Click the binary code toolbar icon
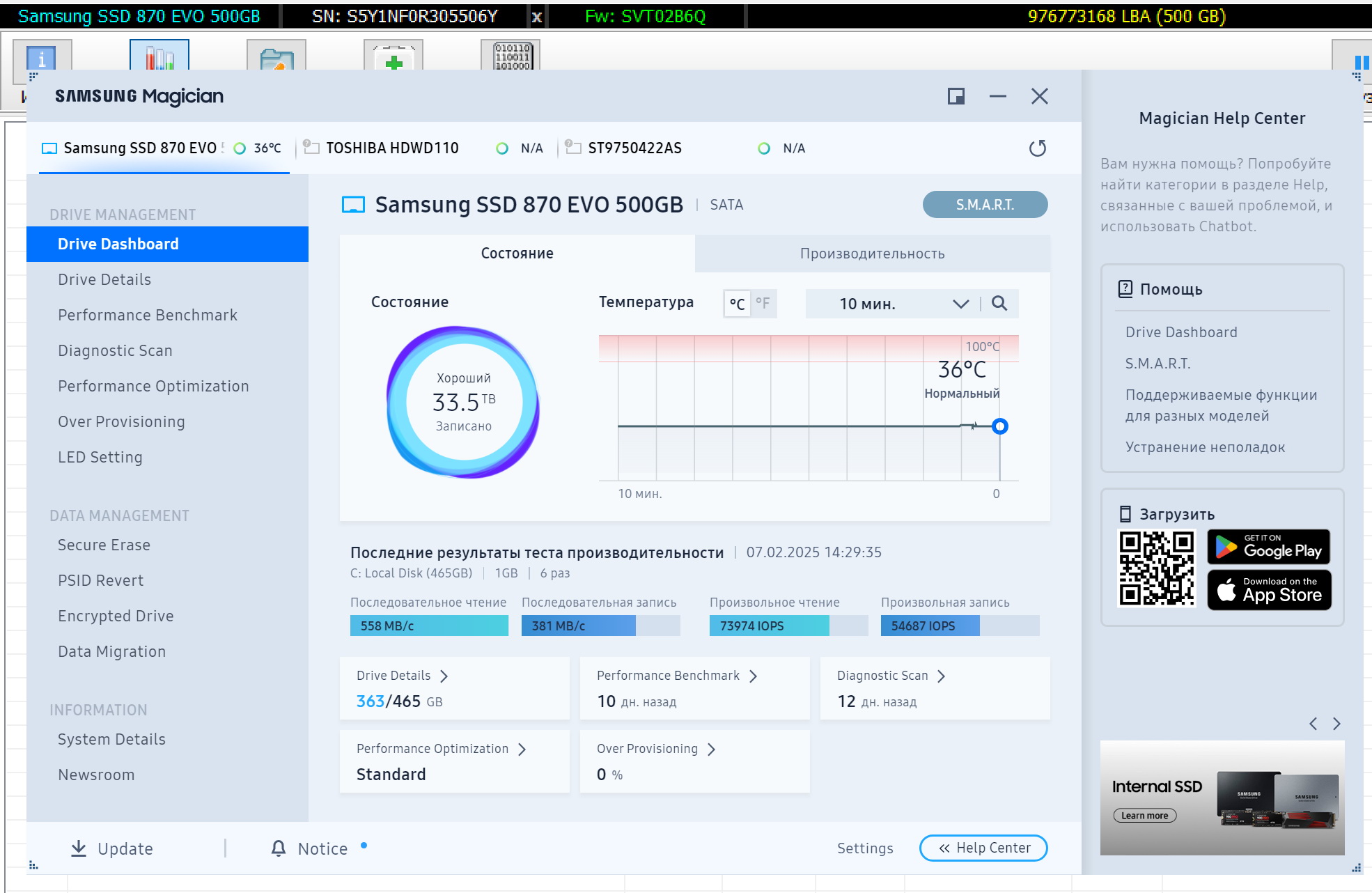Image resolution: width=1372 pixels, height=893 pixels. pyautogui.click(x=511, y=56)
